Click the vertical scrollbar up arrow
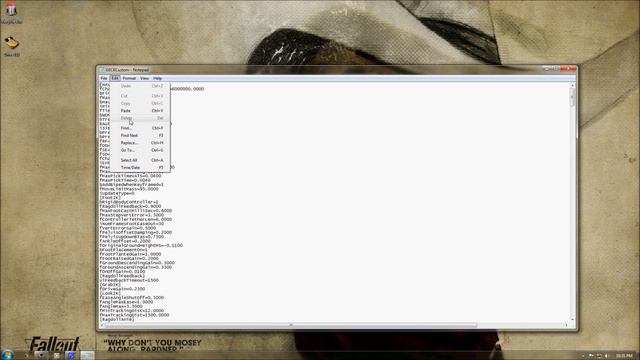This screenshot has width=640, height=360. [x=572, y=86]
